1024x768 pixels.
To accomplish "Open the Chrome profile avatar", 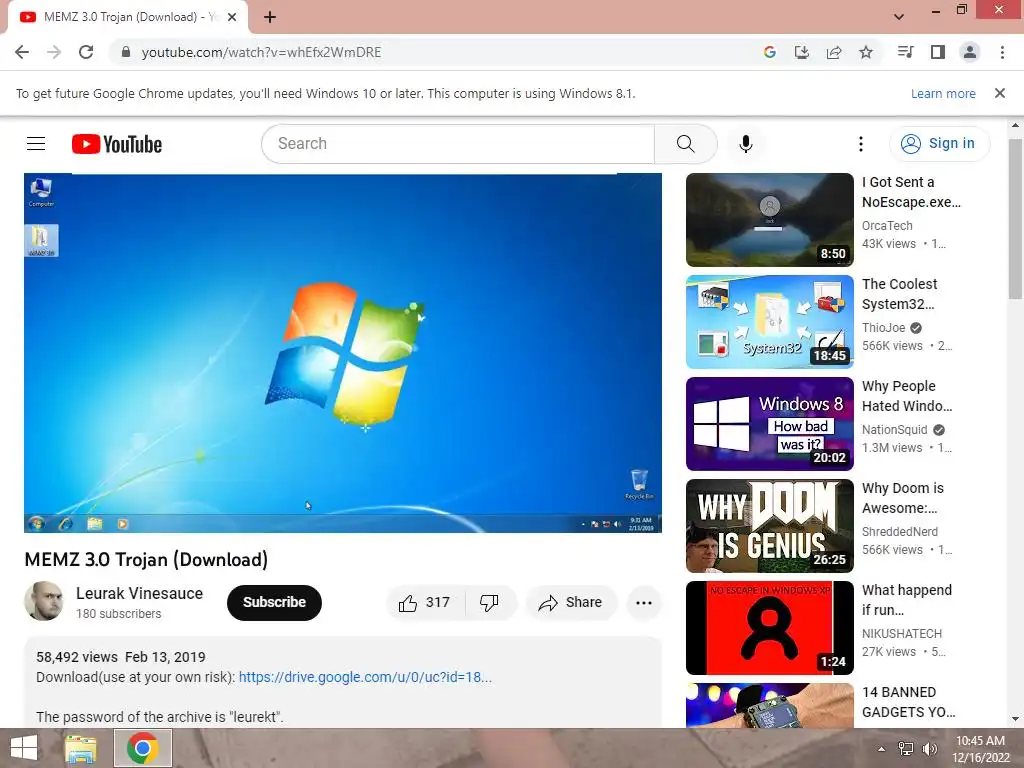I will coord(970,52).
